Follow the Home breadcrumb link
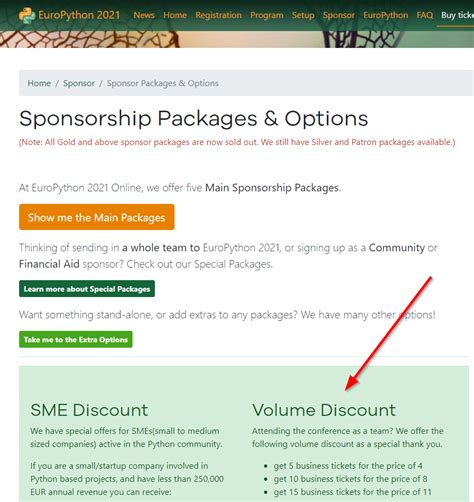The width and height of the screenshot is (474, 502). click(39, 83)
